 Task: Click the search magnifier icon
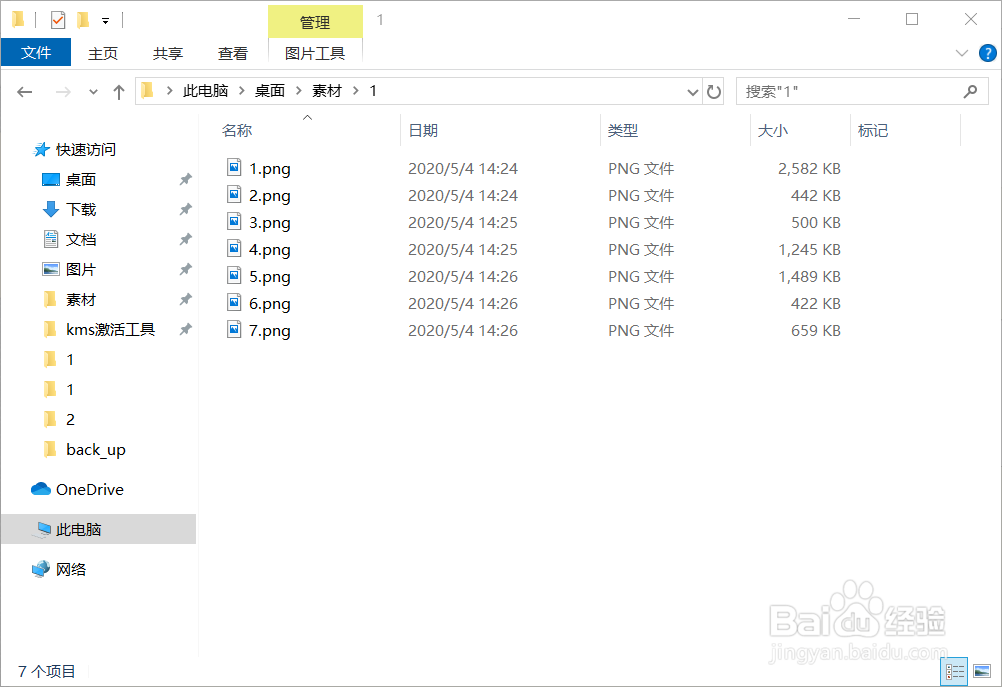point(969,91)
